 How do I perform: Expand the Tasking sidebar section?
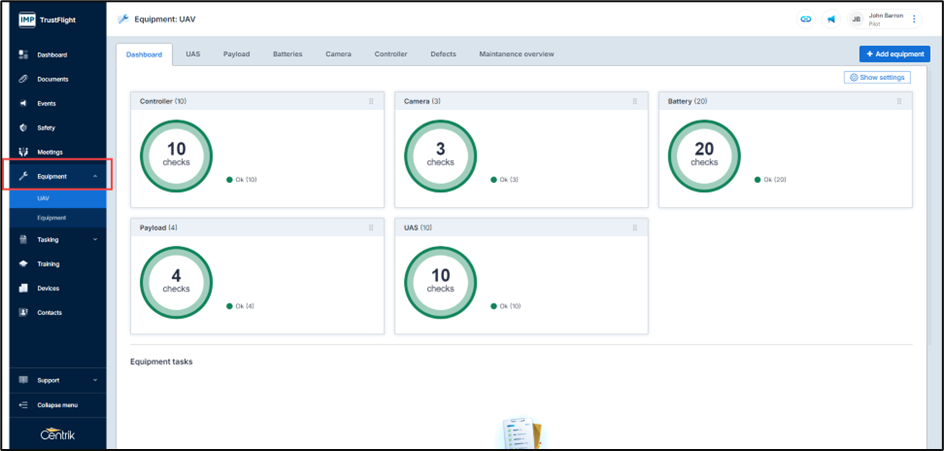tap(95, 240)
